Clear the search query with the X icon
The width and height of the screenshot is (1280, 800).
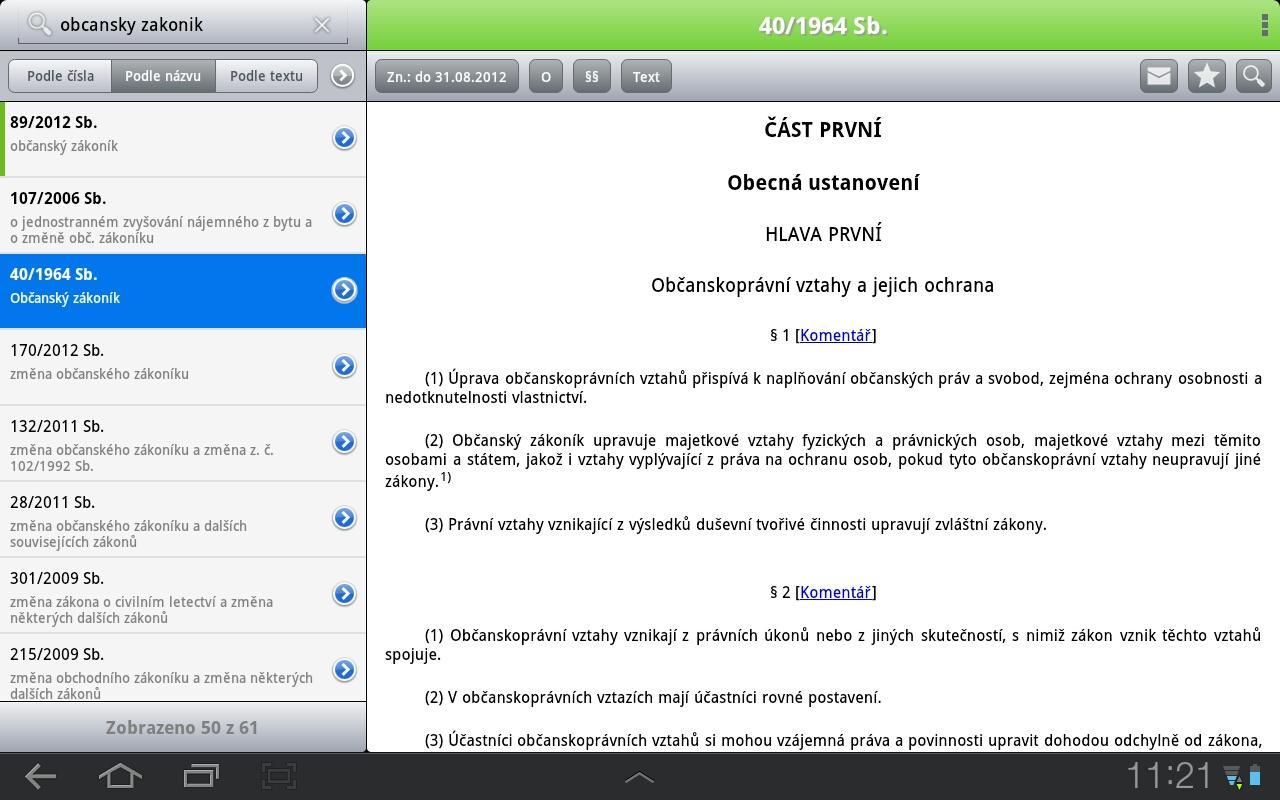tap(322, 24)
